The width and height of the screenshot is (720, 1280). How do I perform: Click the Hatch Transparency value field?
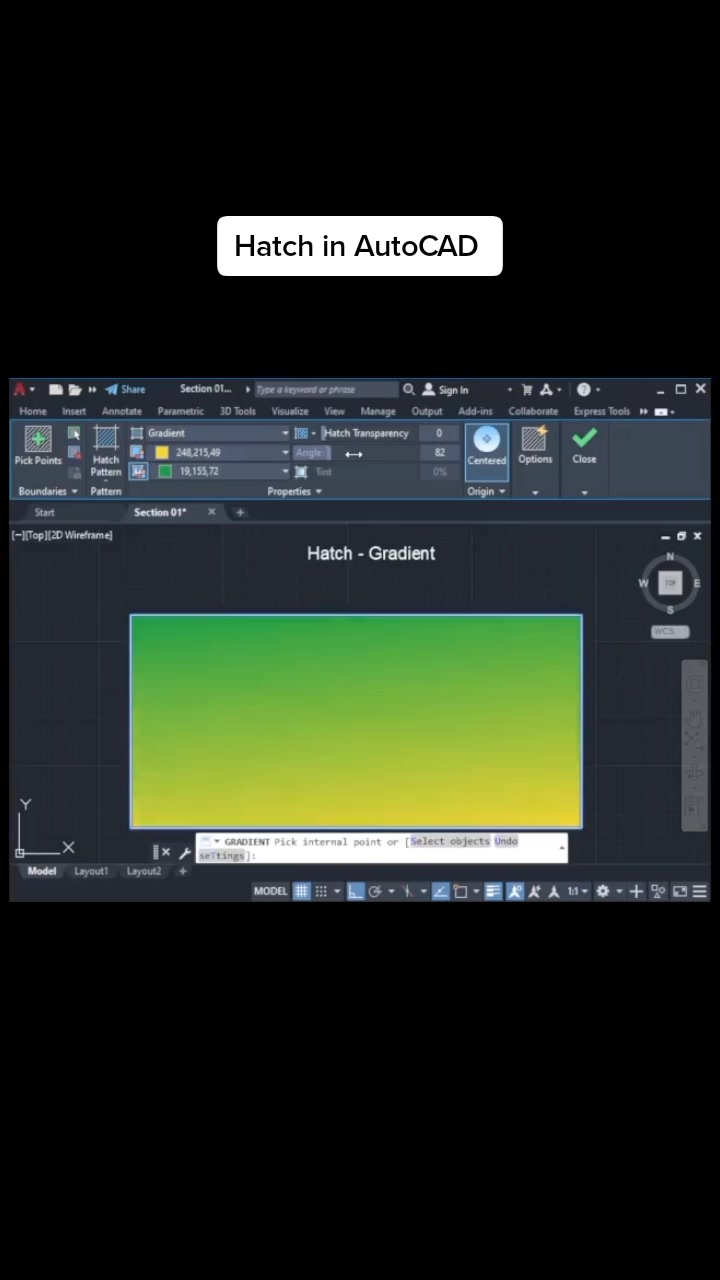coord(439,433)
